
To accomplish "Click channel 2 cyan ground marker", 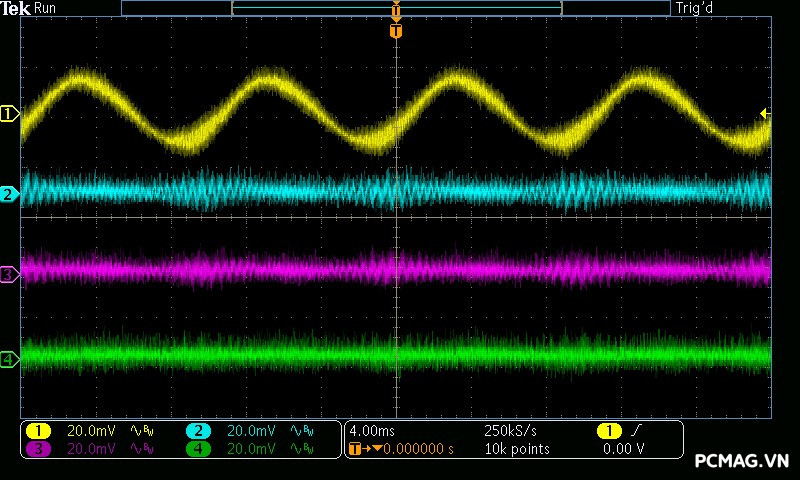I will 10,194.
